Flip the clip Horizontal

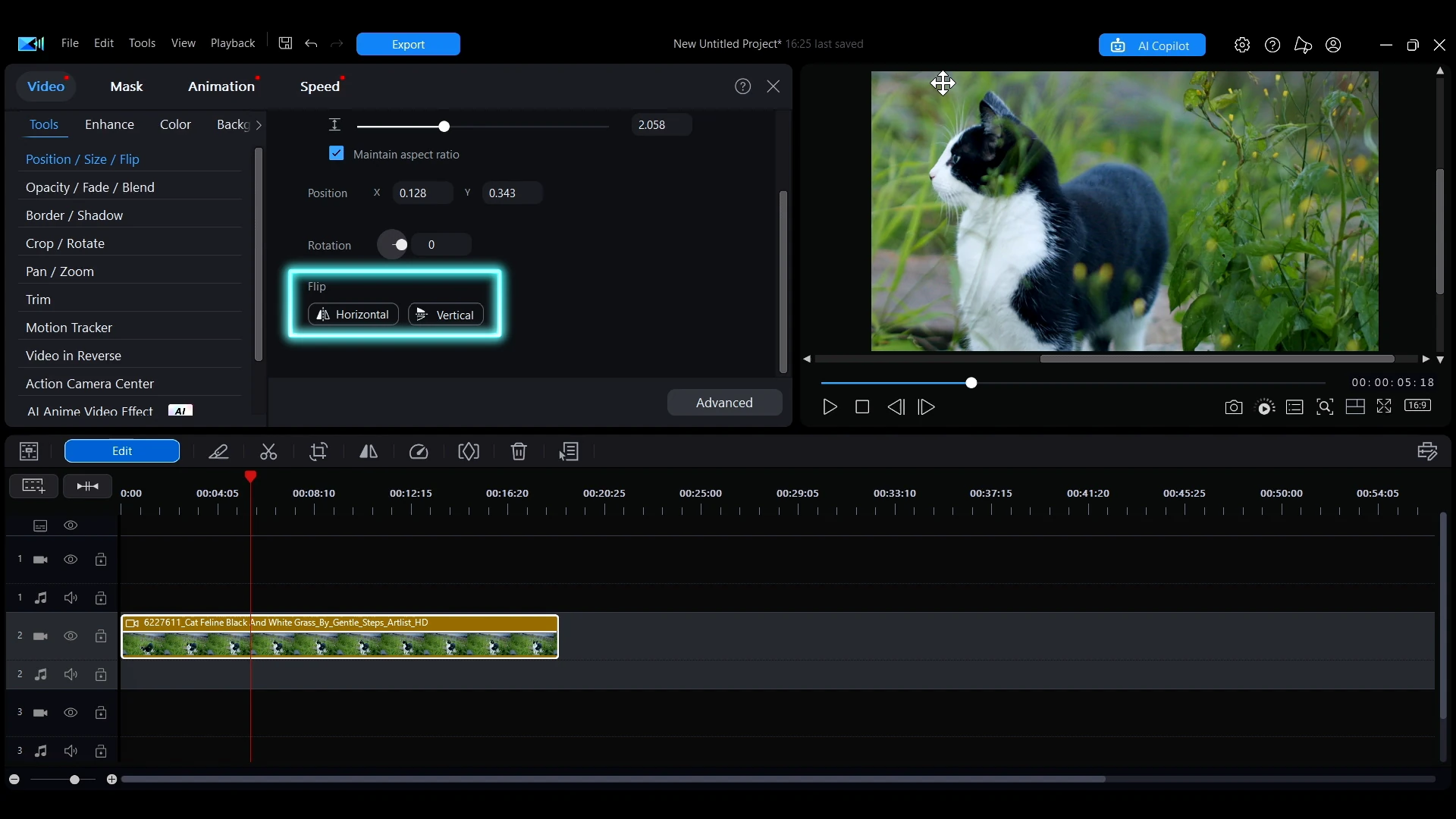pyautogui.click(x=353, y=315)
